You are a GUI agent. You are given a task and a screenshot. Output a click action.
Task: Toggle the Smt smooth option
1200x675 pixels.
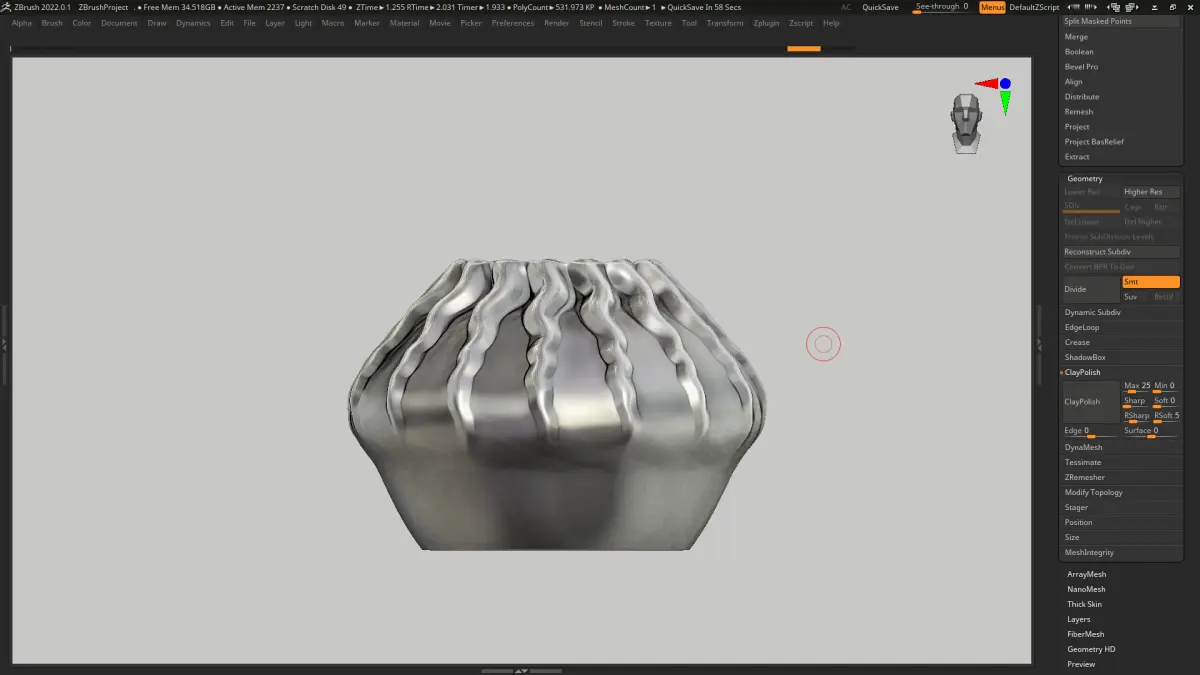click(x=1151, y=282)
